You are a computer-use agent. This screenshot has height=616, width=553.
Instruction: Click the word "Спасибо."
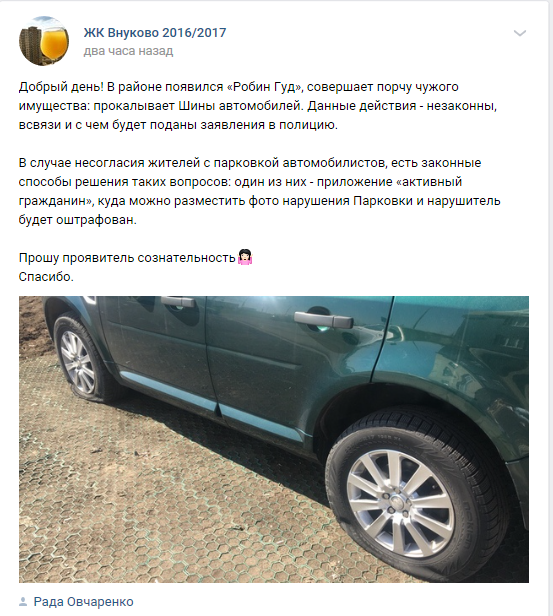46,277
